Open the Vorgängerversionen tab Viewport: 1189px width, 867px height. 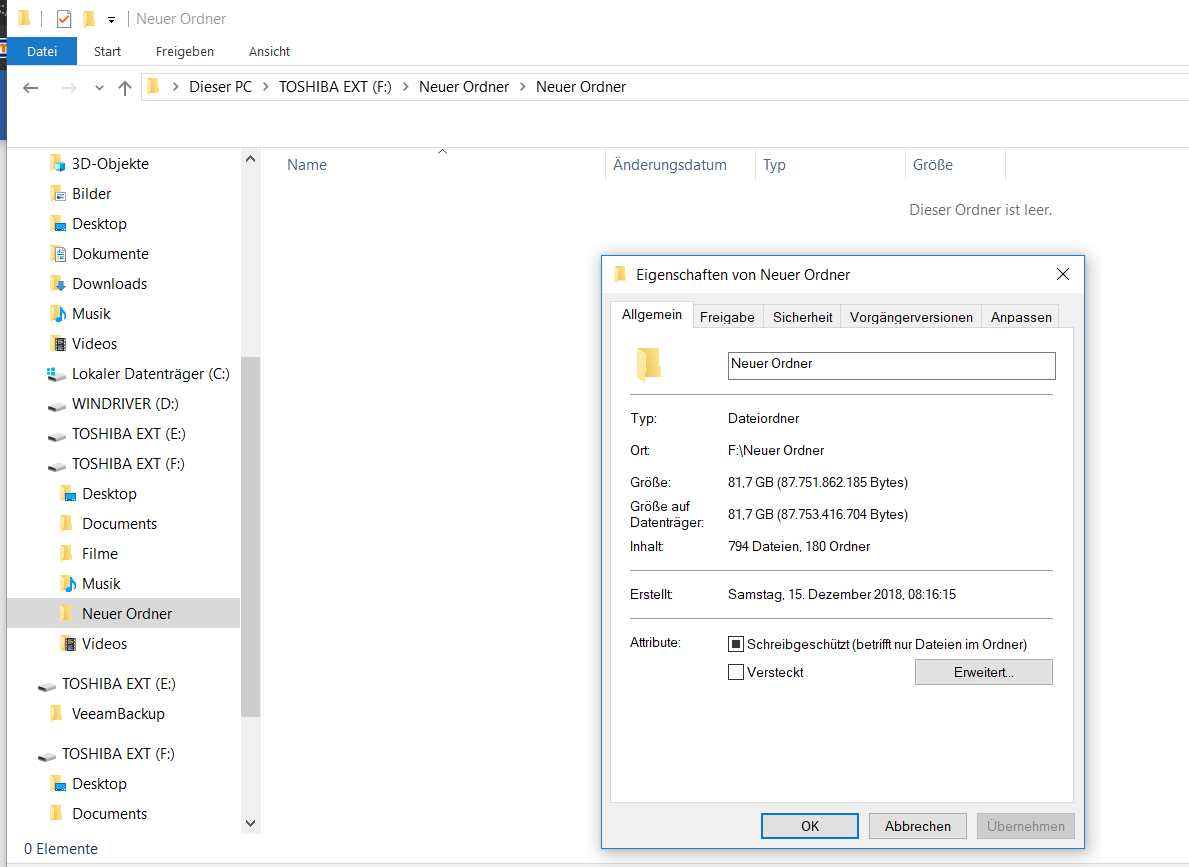click(x=911, y=317)
